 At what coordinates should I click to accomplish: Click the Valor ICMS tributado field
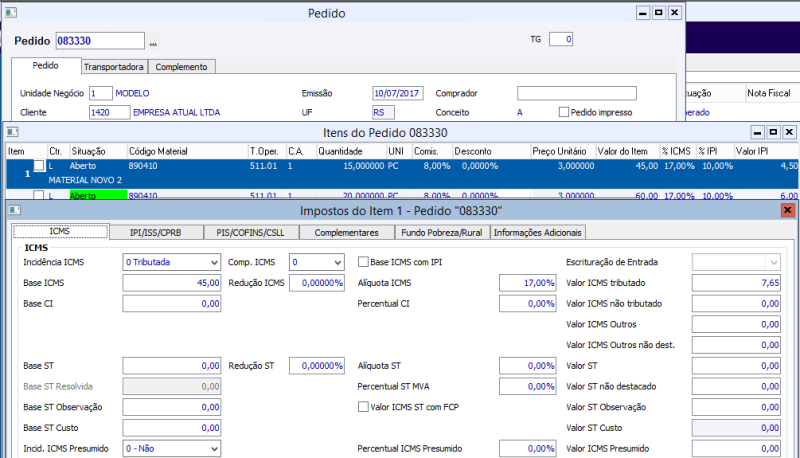[x=736, y=283]
